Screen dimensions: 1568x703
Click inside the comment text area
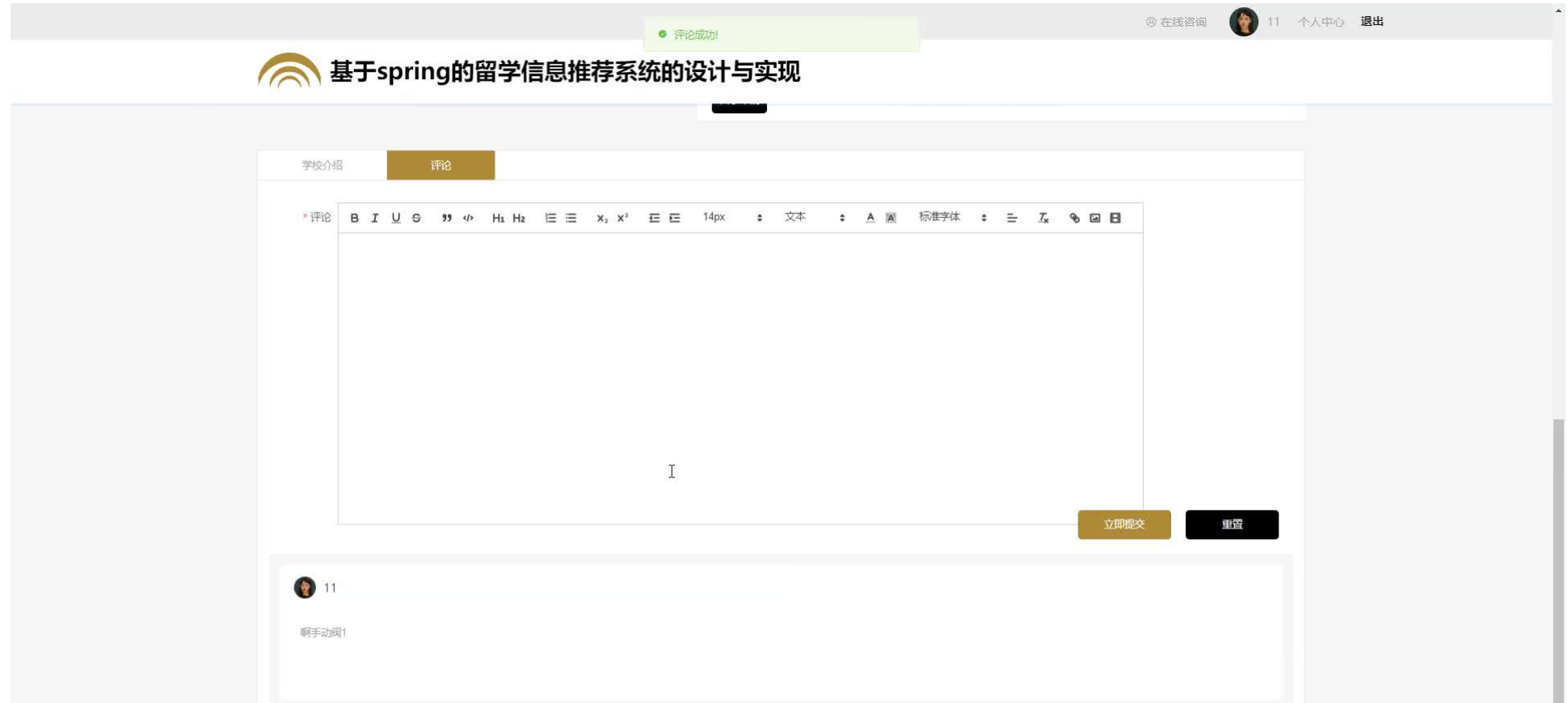740,378
